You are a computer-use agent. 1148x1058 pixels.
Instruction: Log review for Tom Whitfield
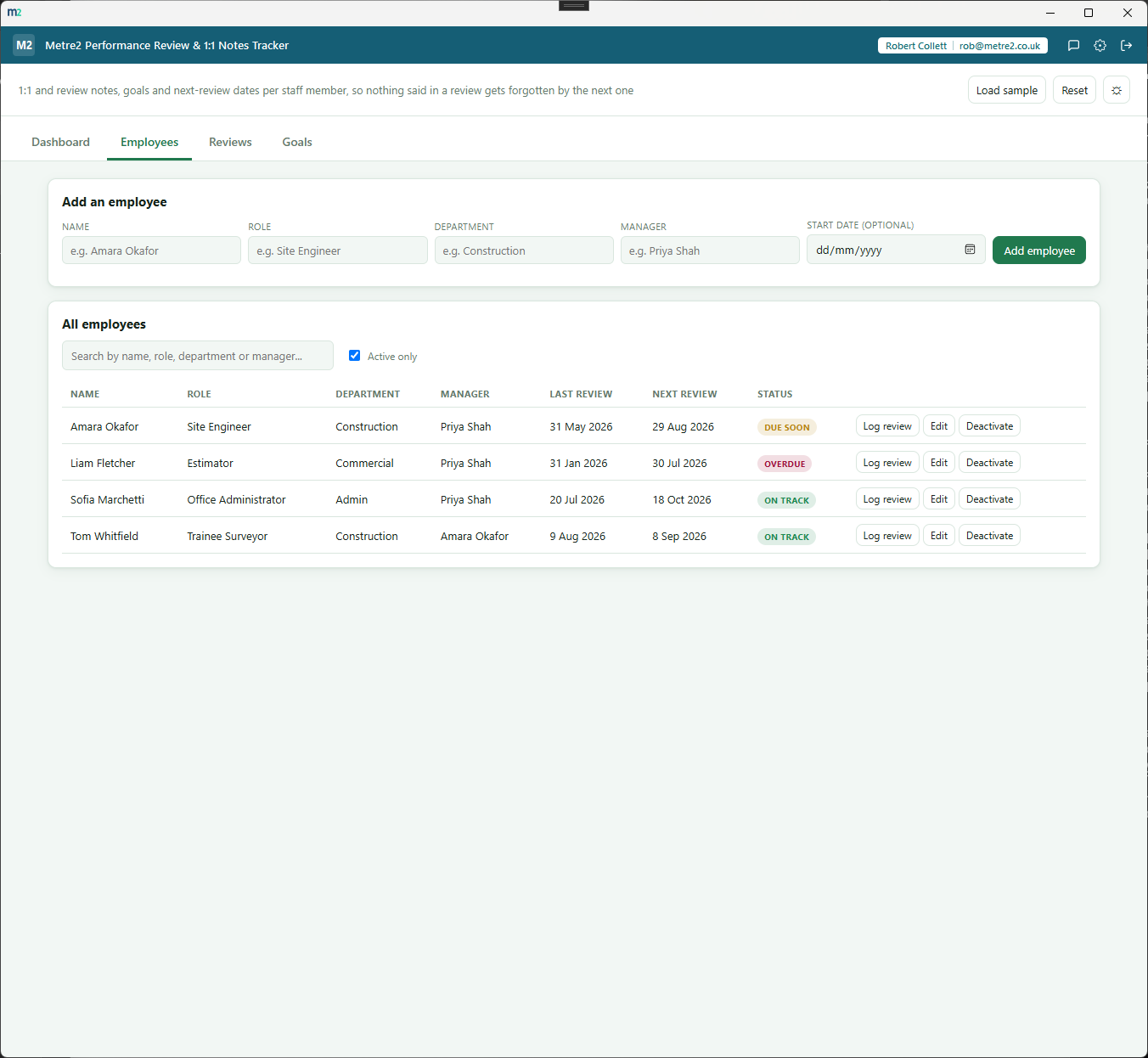(x=887, y=536)
